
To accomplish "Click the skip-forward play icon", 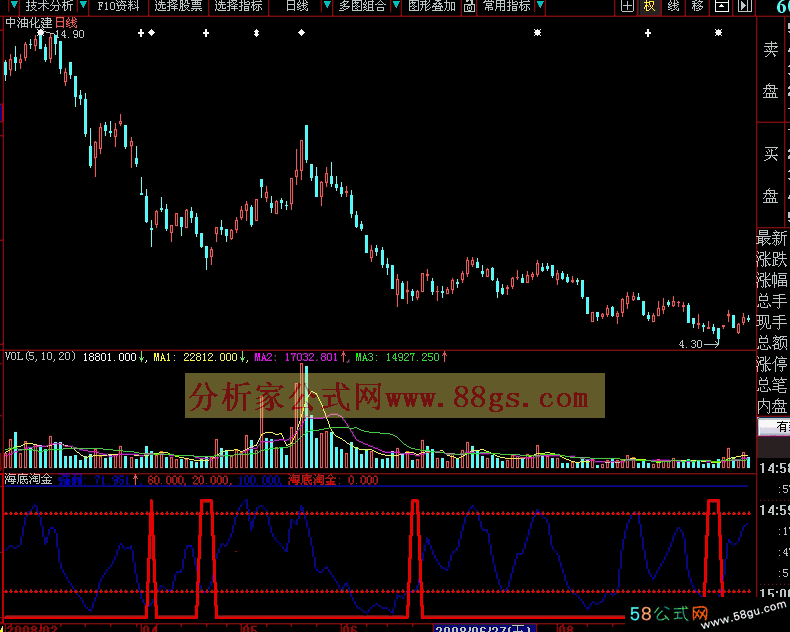I will point(745,6).
